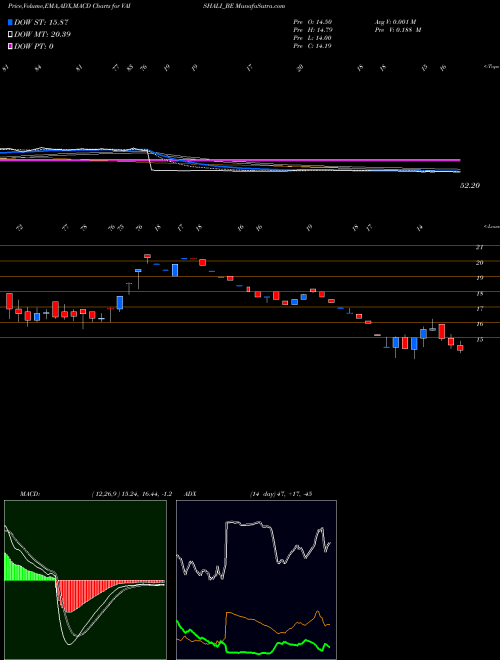Click the Pre L: 14.00 value
Image resolution: width=500 pixels, height=660 pixels.
[x=313, y=38]
